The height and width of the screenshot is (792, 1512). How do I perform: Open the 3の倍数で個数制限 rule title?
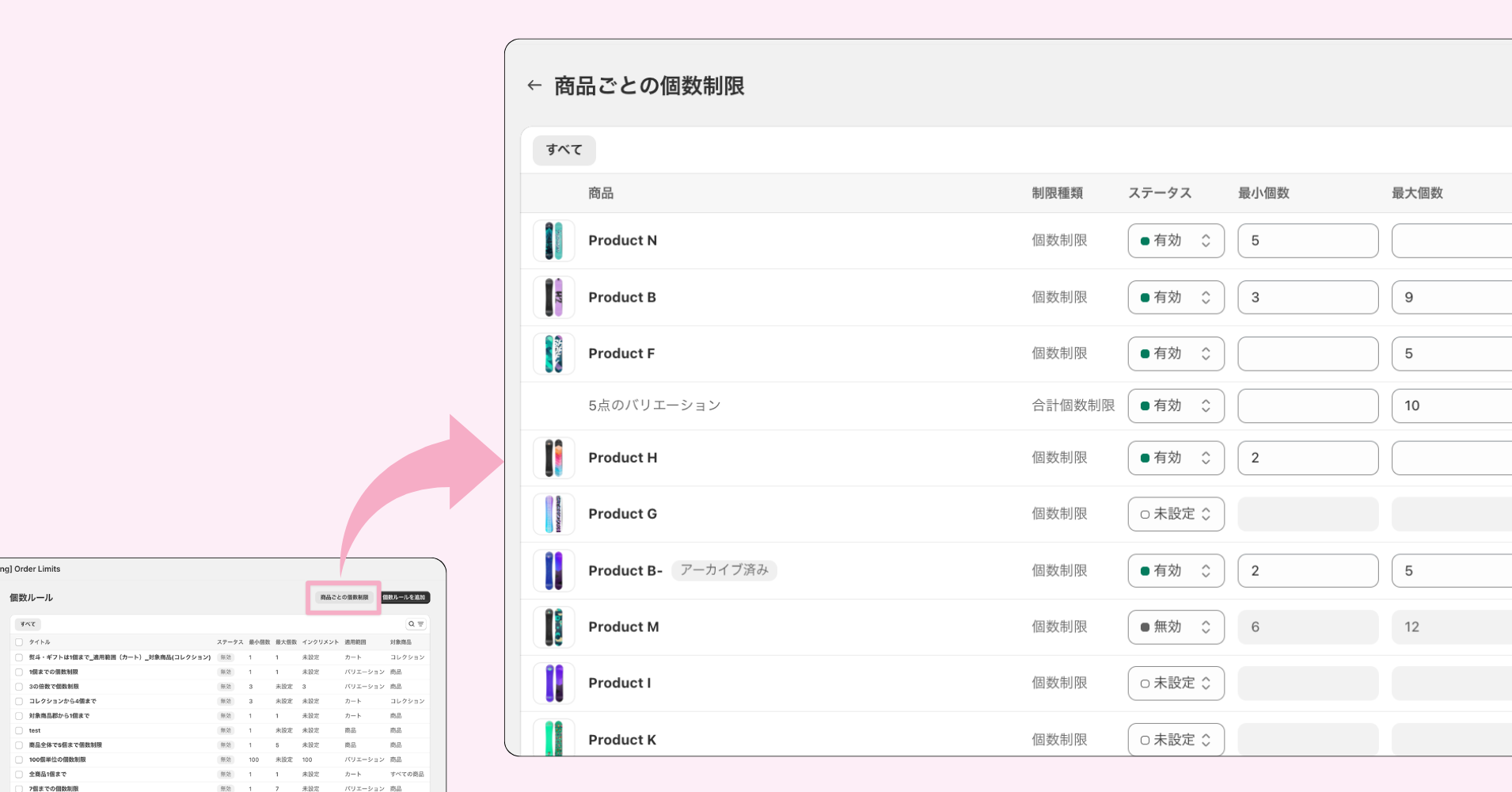(x=54, y=687)
